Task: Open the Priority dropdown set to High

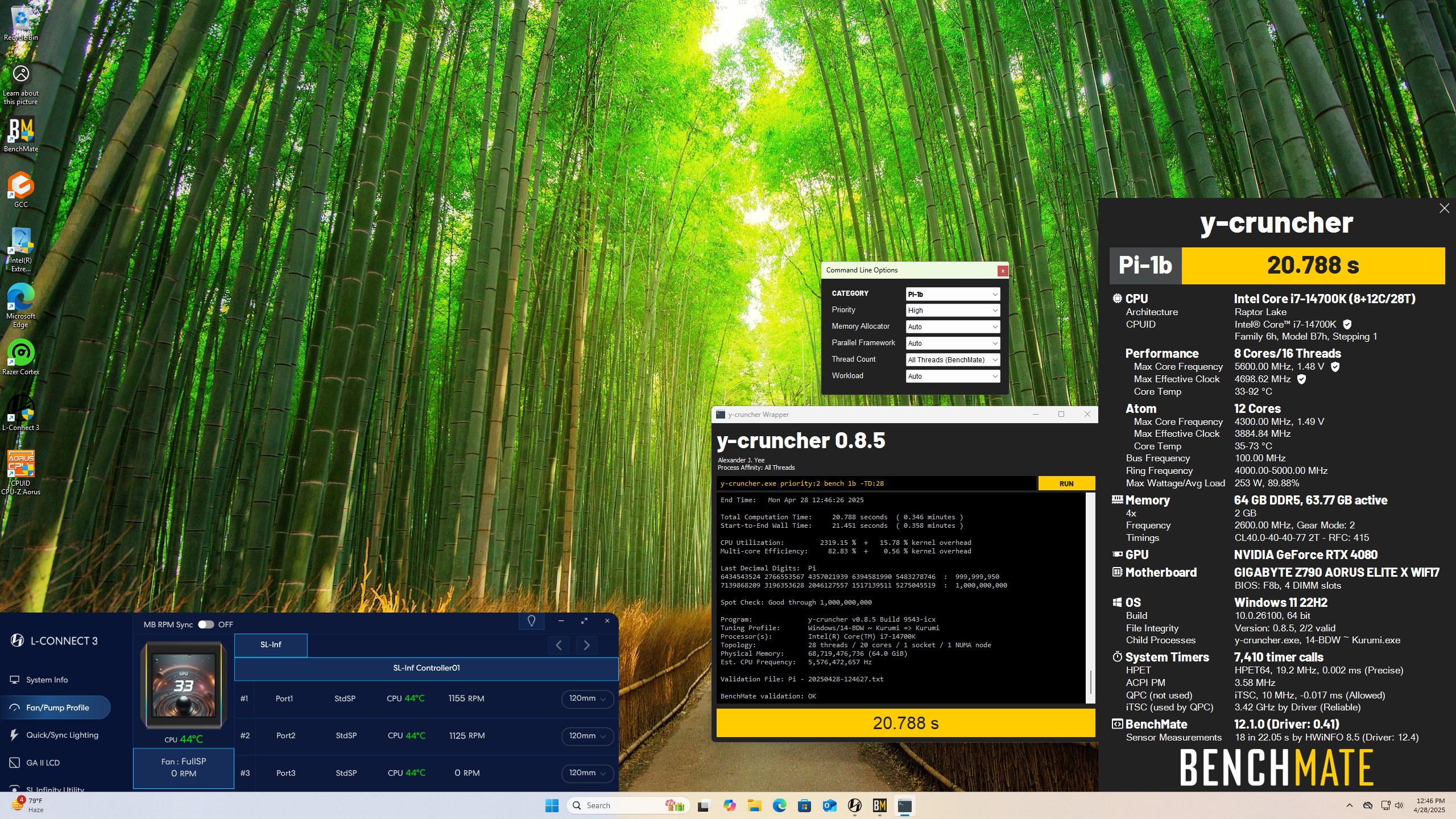Action: [x=953, y=311]
